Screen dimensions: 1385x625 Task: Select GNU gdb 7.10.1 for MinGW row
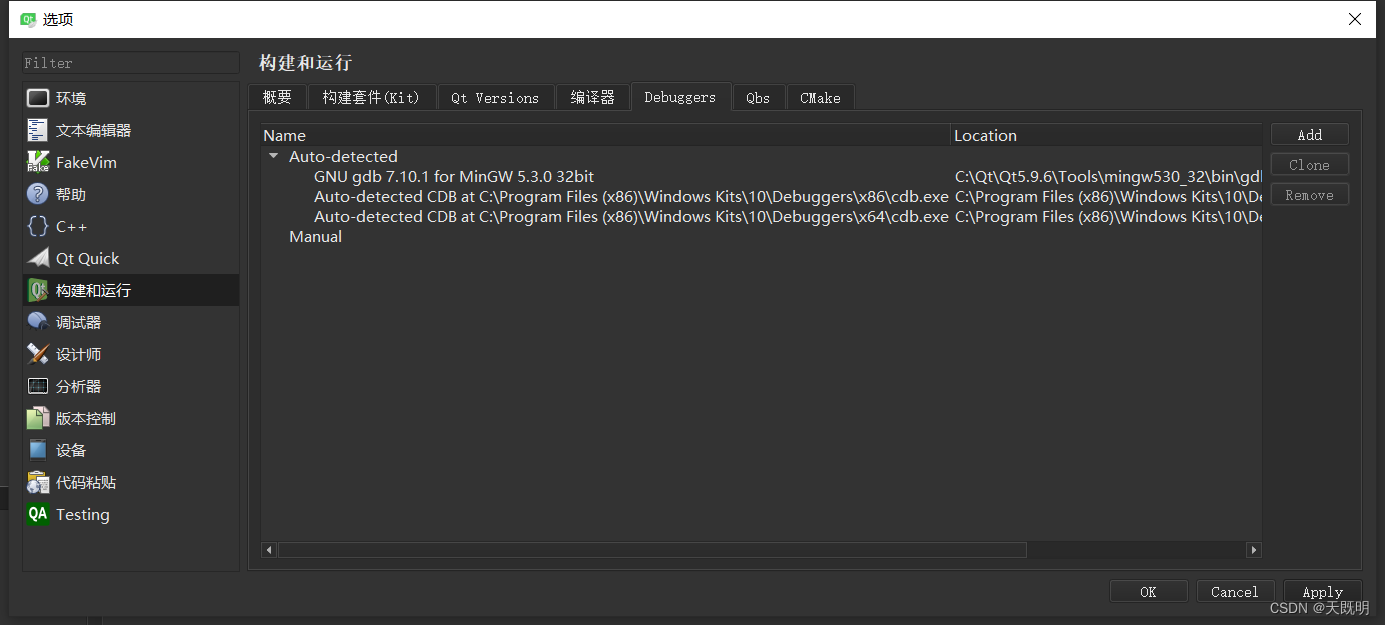[760, 176]
